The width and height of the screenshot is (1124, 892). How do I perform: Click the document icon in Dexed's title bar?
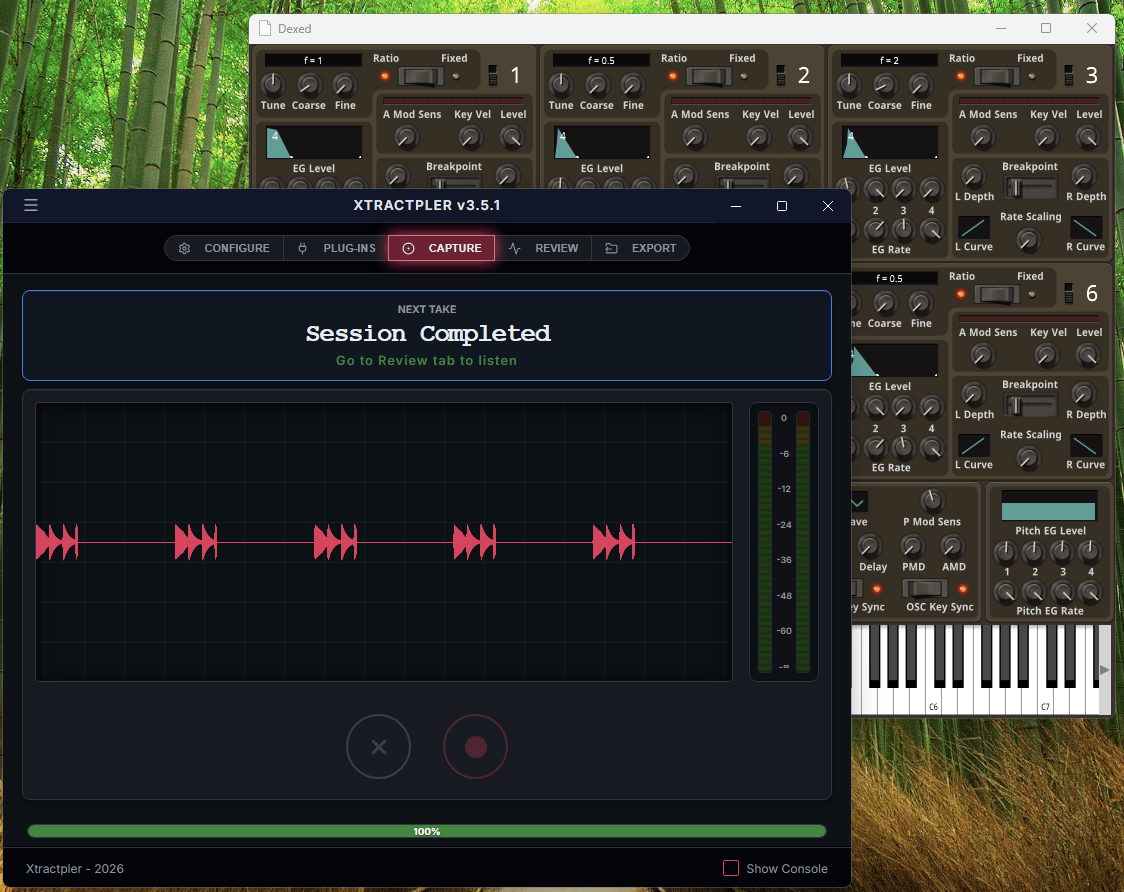263,28
